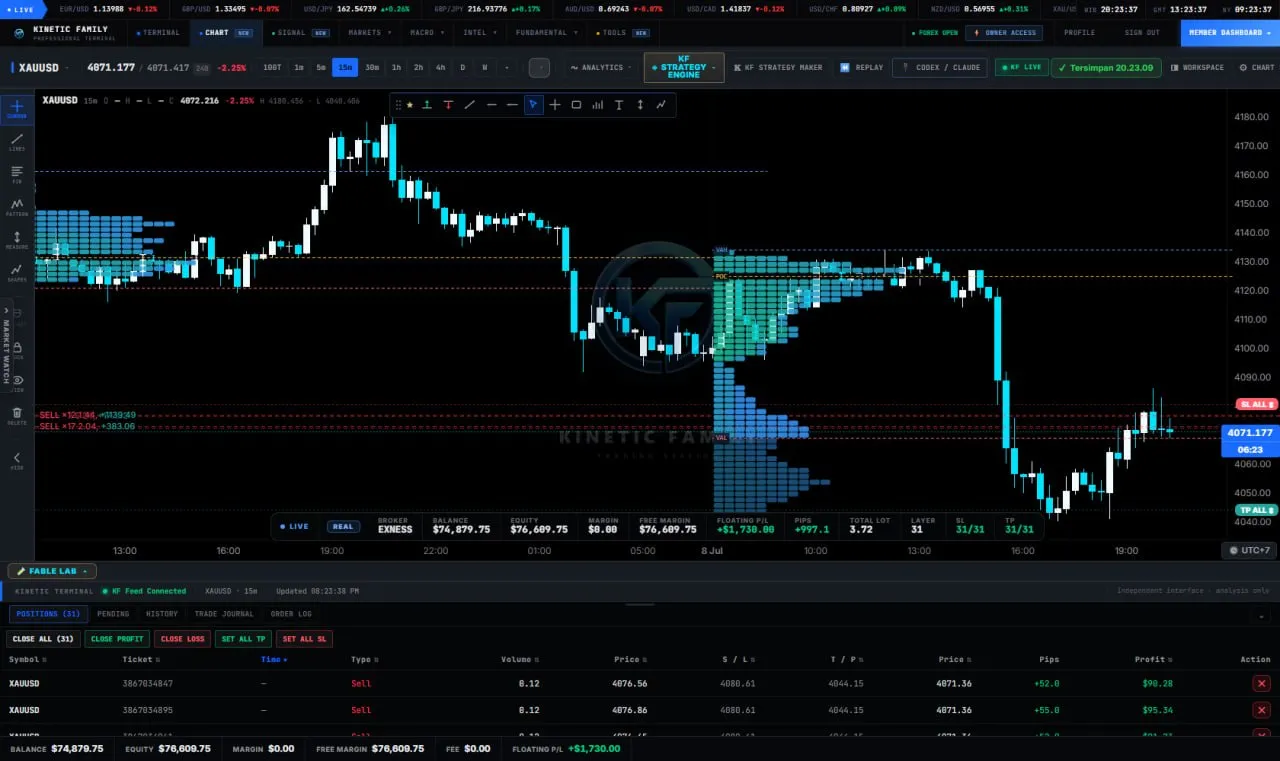Expand the Fundamental dropdown menu
Viewport: 1280px width, 761px height.
pyautogui.click(x=545, y=33)
